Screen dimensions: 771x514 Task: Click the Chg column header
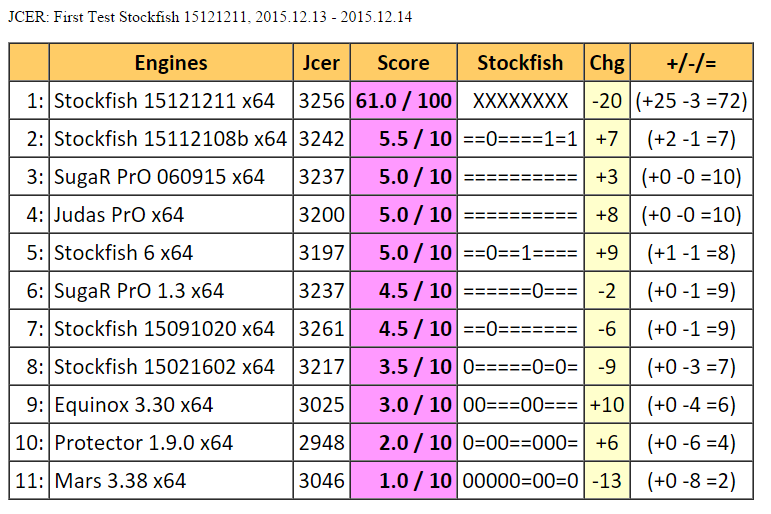(x=607, y=62)
